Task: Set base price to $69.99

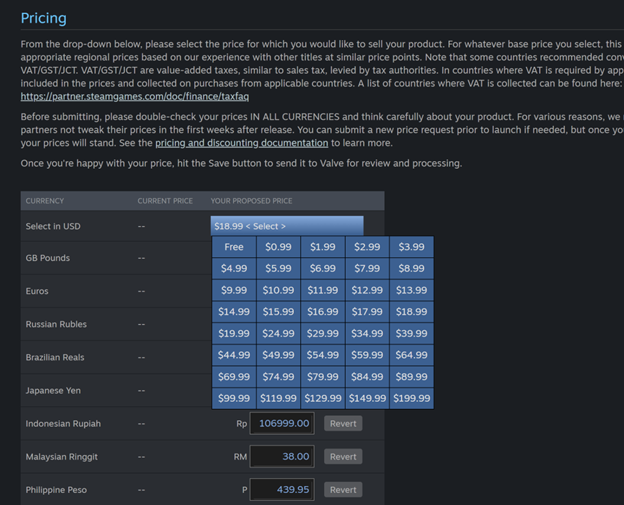Action: click(234, 376)
